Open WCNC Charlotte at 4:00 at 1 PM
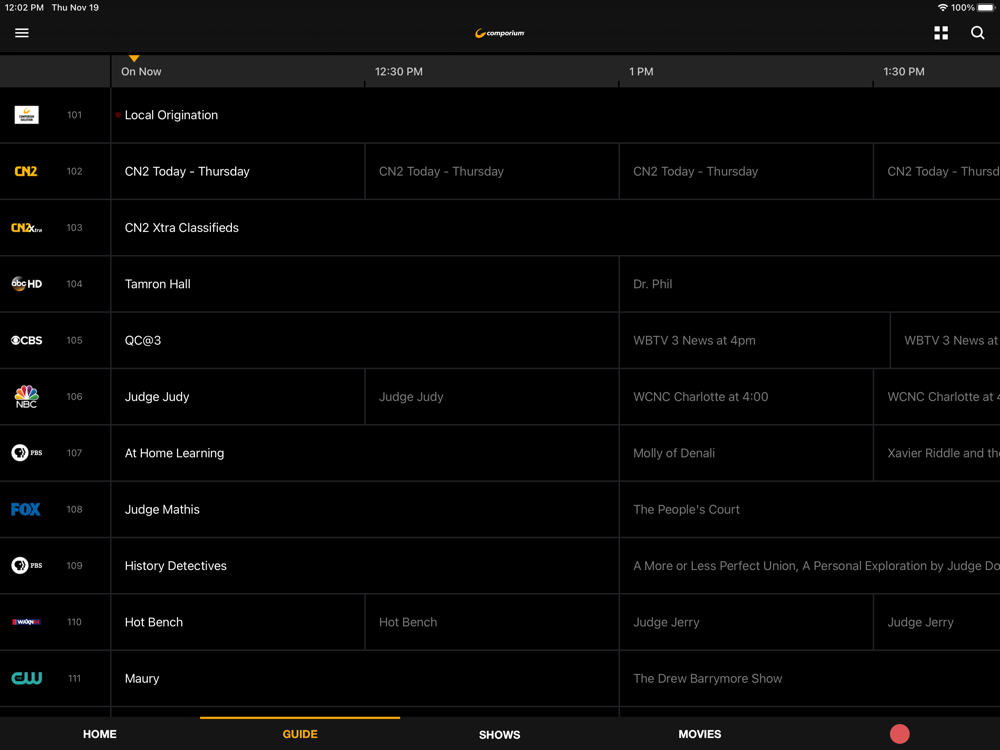Screen dimensions: 1000x750 746,397
